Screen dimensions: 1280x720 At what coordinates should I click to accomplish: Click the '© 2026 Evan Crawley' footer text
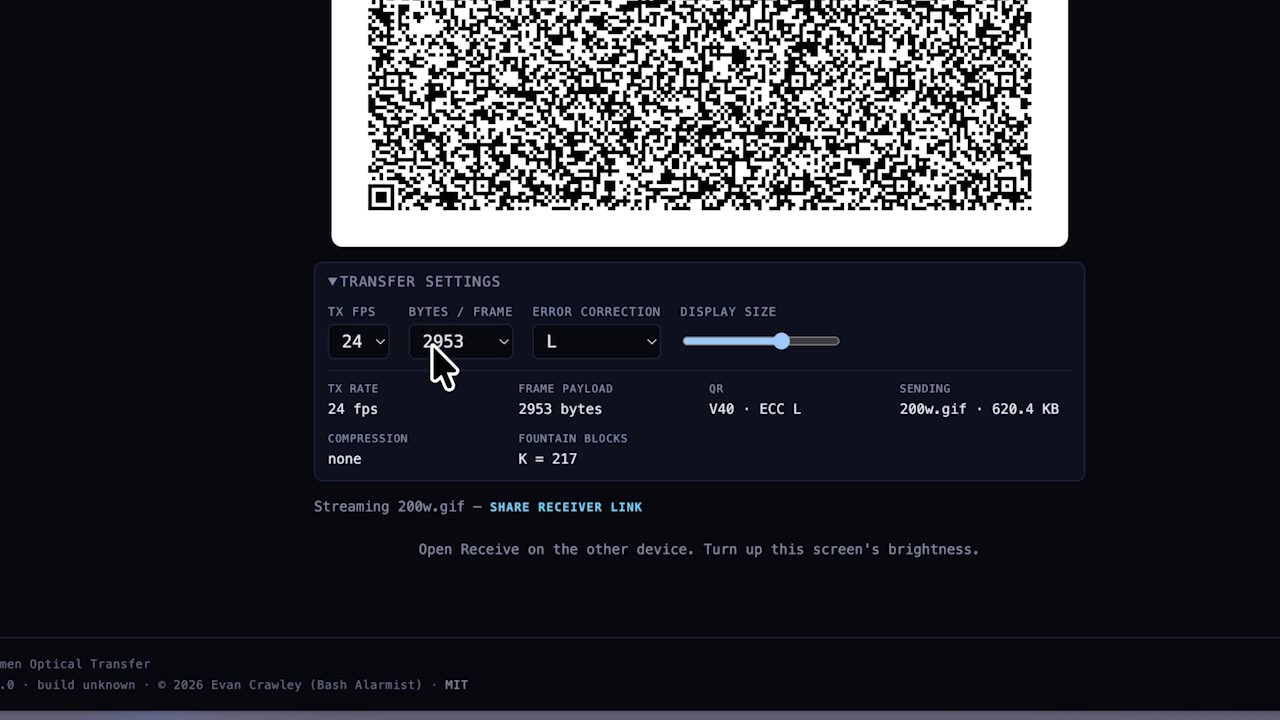289,685
